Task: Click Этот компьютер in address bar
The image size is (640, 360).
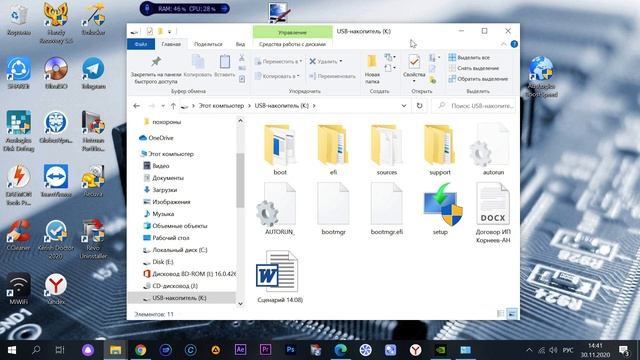Action: coord(221,106)
